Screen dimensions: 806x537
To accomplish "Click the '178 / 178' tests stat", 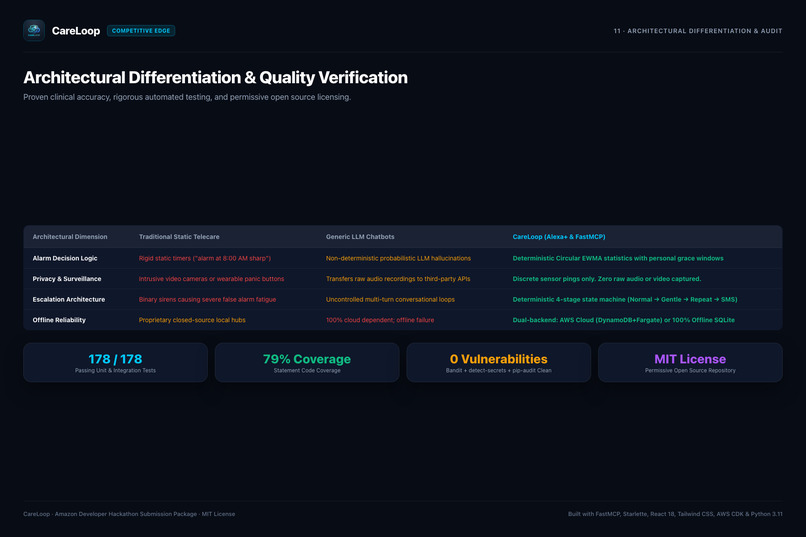I will point(115,359).
